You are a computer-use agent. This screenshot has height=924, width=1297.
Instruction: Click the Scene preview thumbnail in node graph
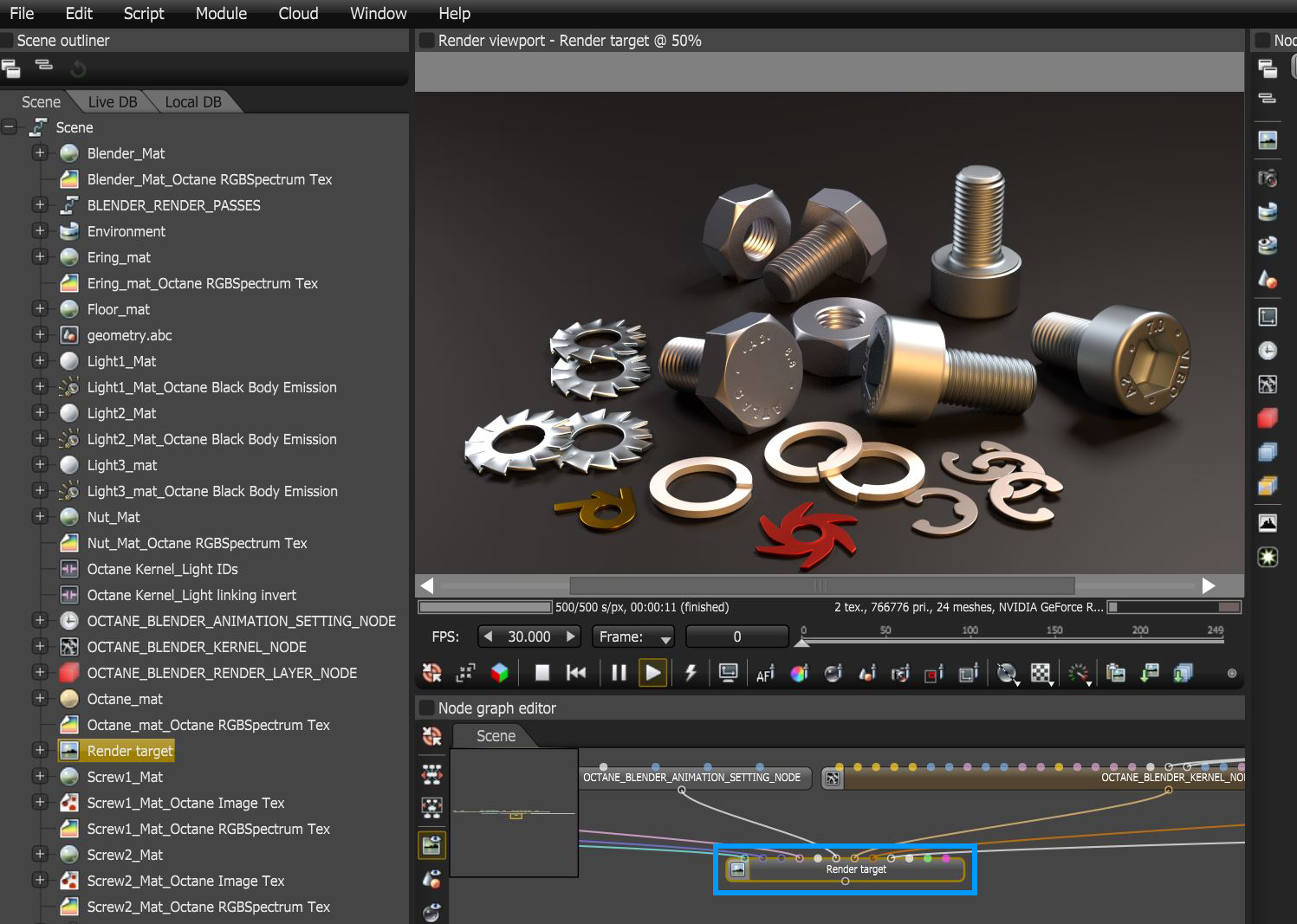click(514, 813)
